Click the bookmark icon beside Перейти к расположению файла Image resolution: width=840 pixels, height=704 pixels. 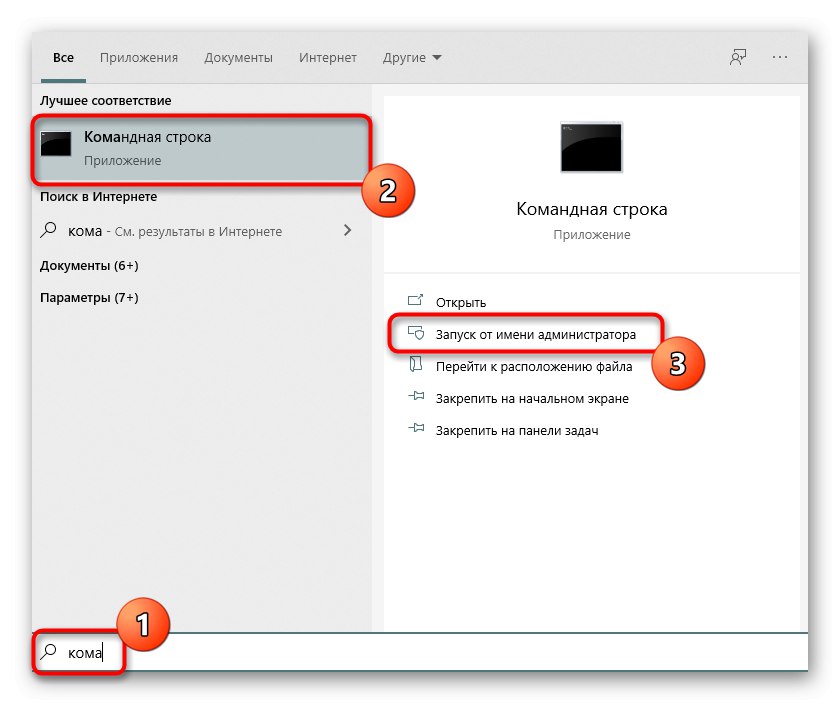click(416, 365)
